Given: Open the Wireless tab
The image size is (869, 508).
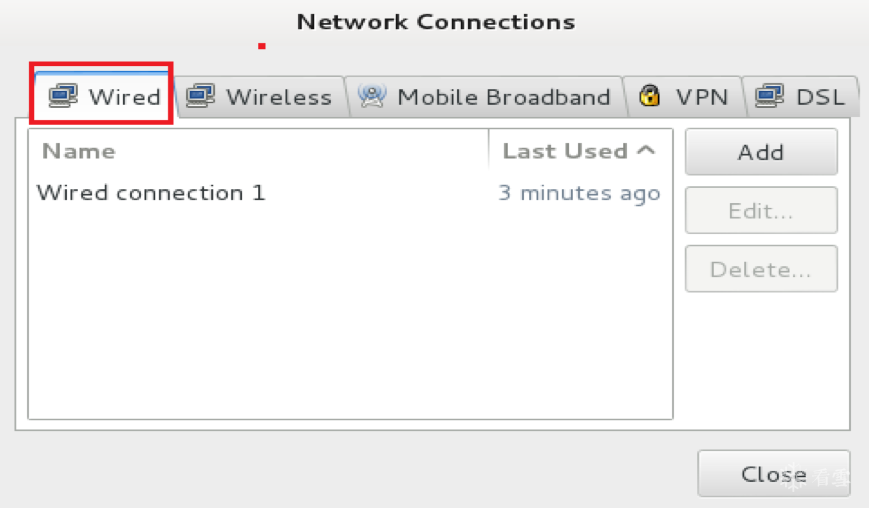Looking at the screenshot, I should [x=278, y=97].
